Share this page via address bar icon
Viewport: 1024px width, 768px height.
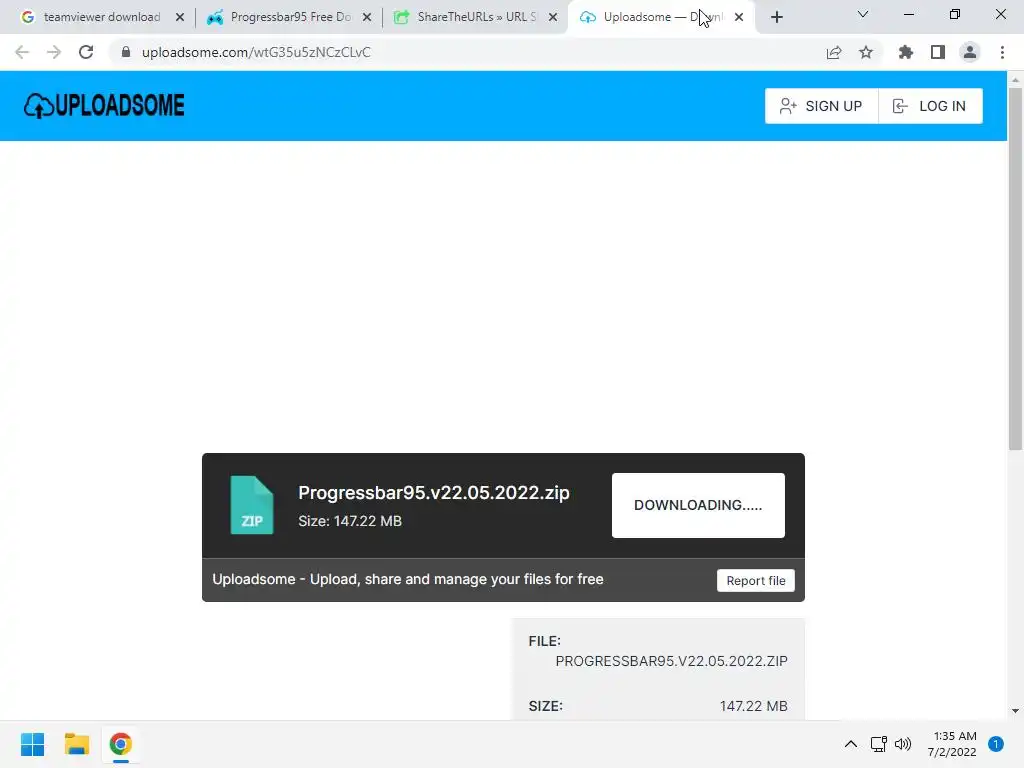(834, 52)
